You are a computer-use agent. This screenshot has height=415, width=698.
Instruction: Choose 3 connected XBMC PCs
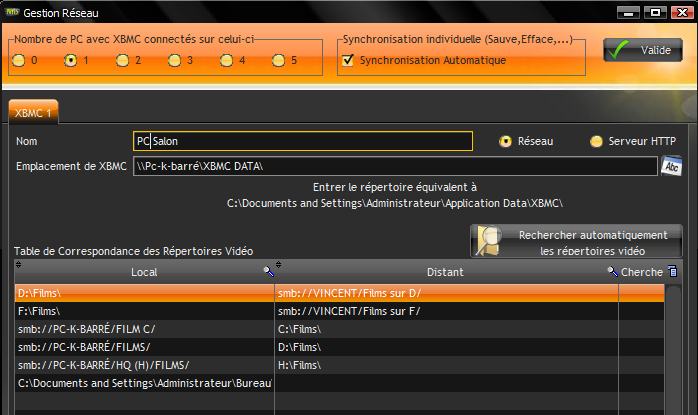tap(174, 61)
